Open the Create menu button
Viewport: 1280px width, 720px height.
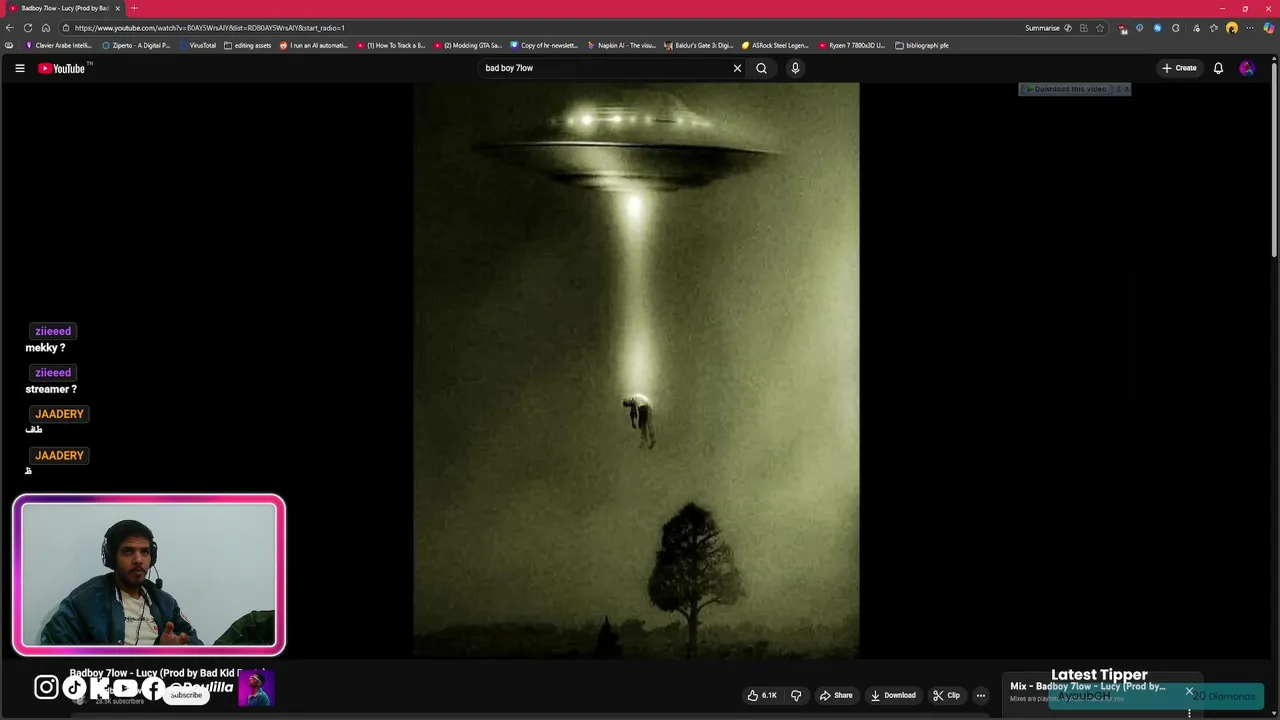point(1179,68)
